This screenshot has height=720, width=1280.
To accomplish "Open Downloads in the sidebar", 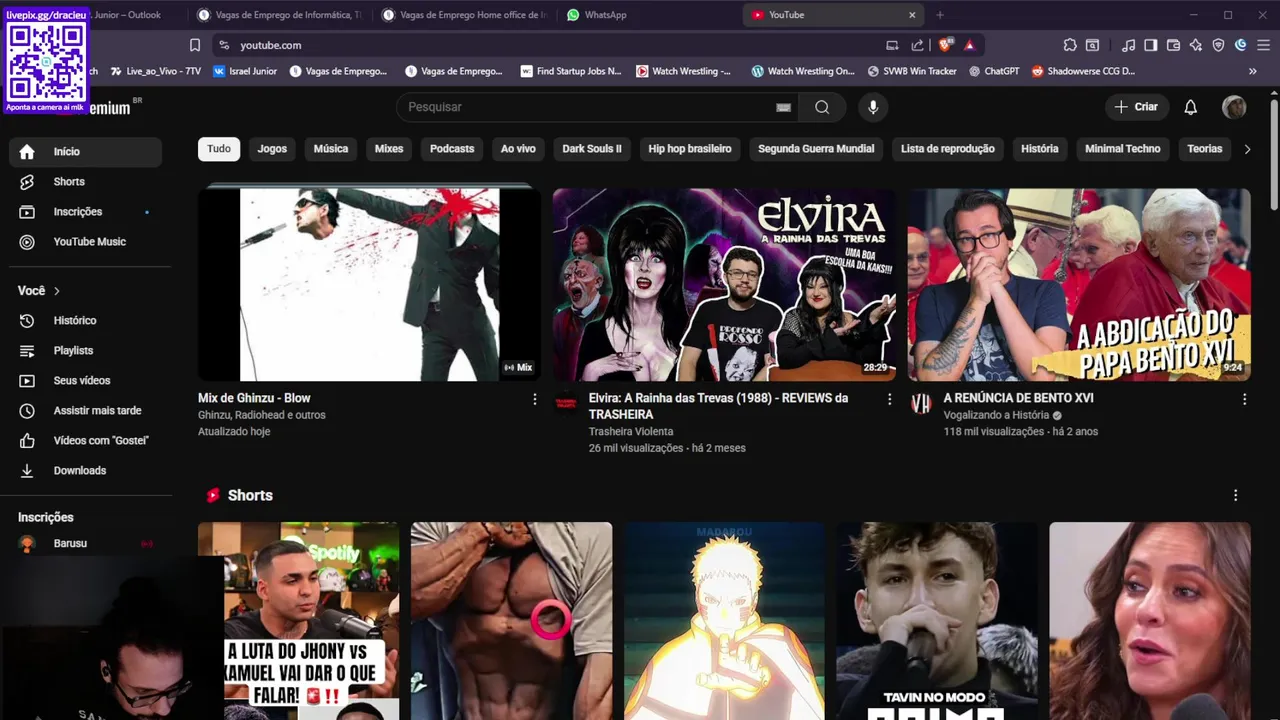I will (86, 471).
